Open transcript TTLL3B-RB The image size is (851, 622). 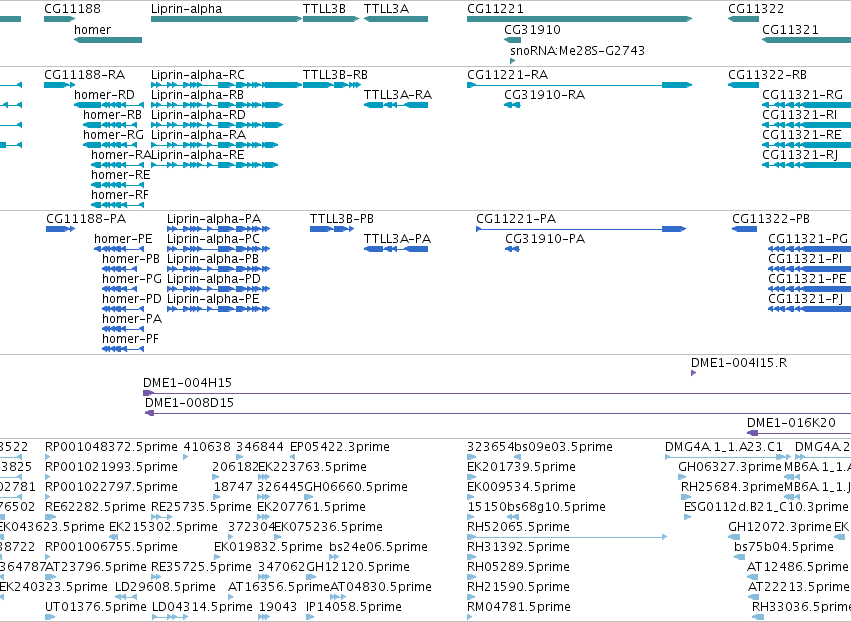click(335, 75)
